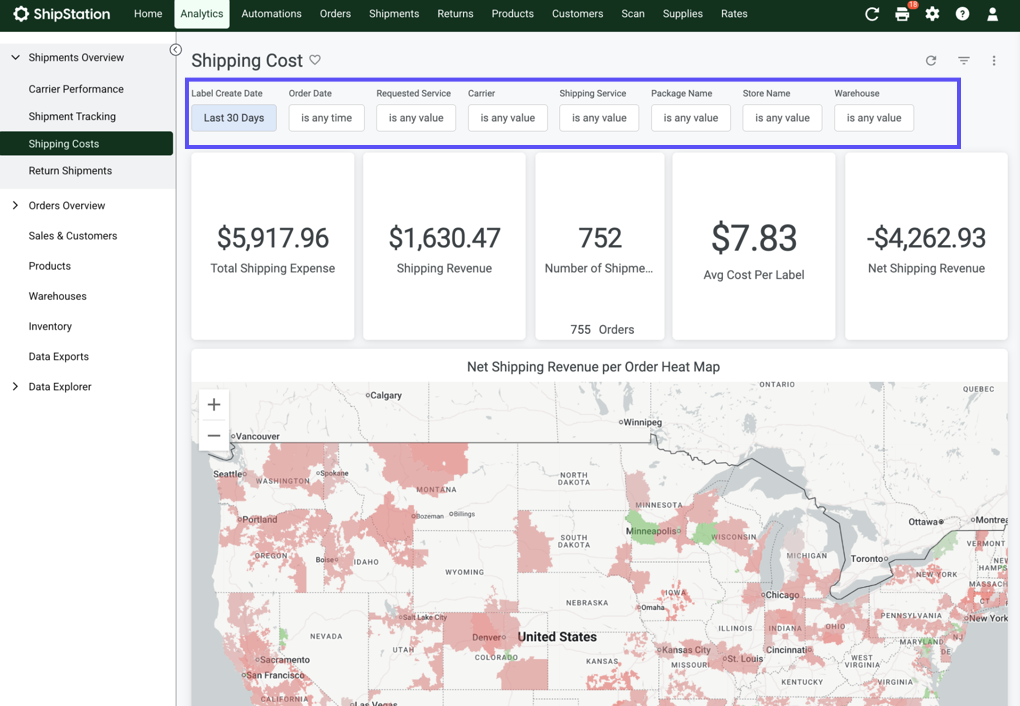This screenshot has height=706, width=1020.
Task: Favorite the Shipping Cost dashboard heart
Action: coord(315,60)
